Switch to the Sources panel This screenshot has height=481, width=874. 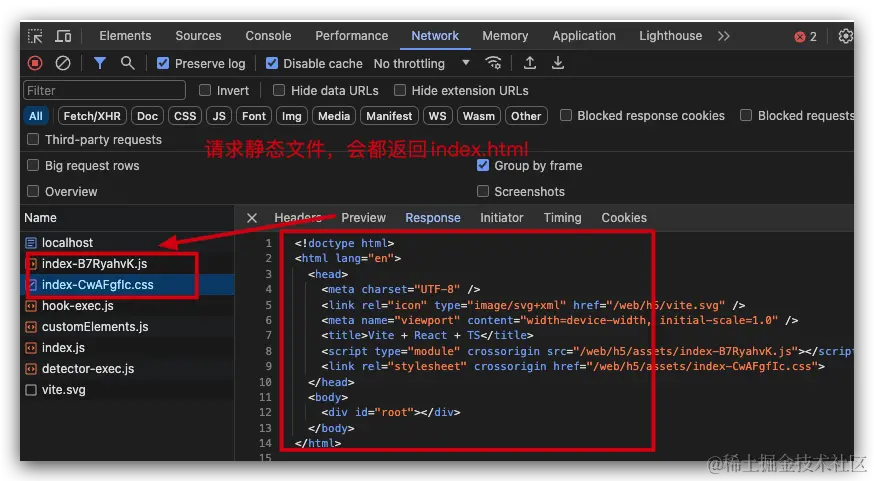coord(198,36)
